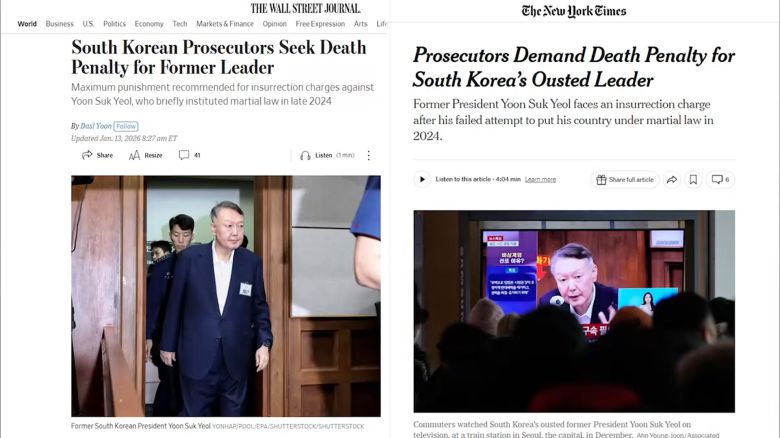Select the Opinion nav item
780x438 pixels.
275,24
